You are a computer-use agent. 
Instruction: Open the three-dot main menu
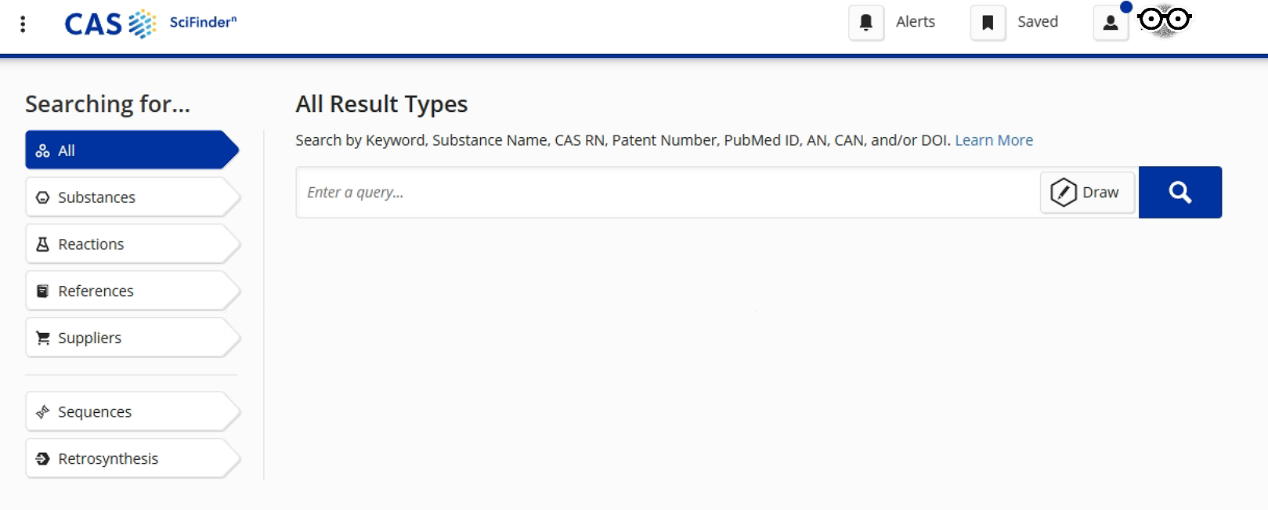[23, 23]
